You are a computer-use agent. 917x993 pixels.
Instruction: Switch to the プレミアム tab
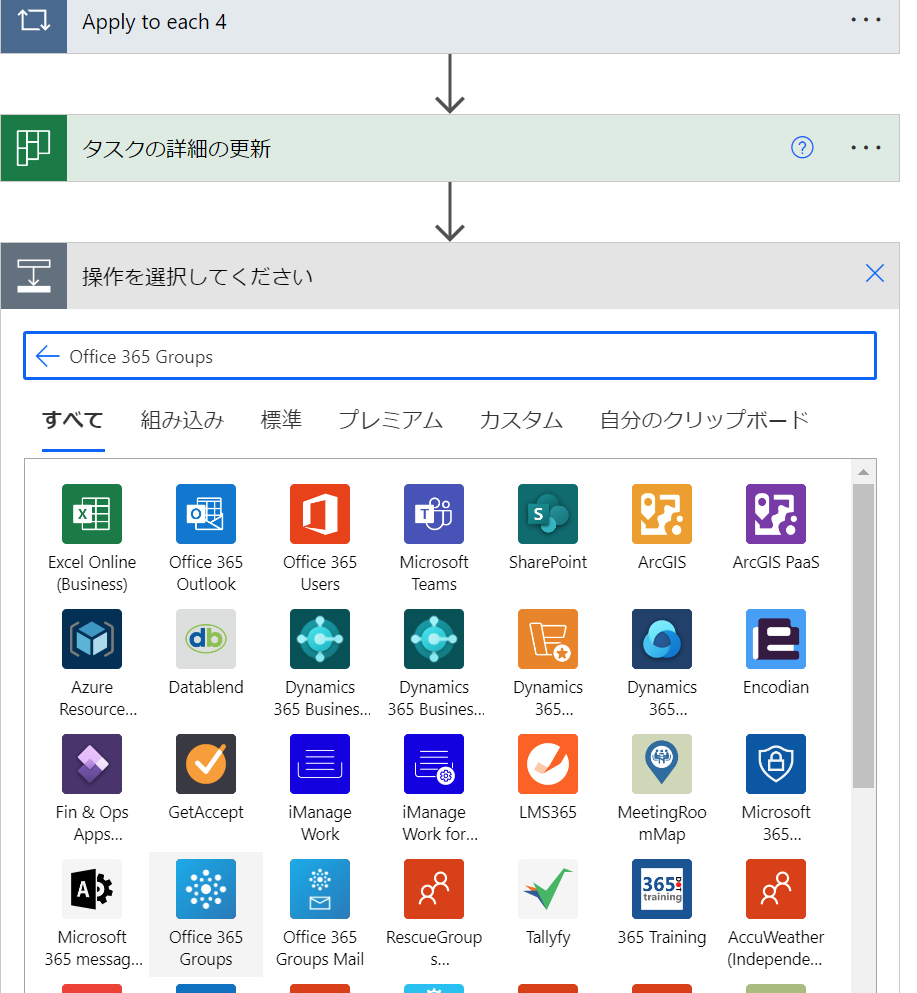(390, 420)
